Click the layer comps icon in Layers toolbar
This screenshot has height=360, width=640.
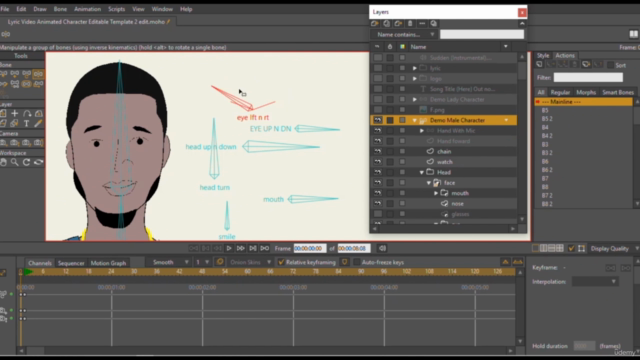(x=433, y=24)
